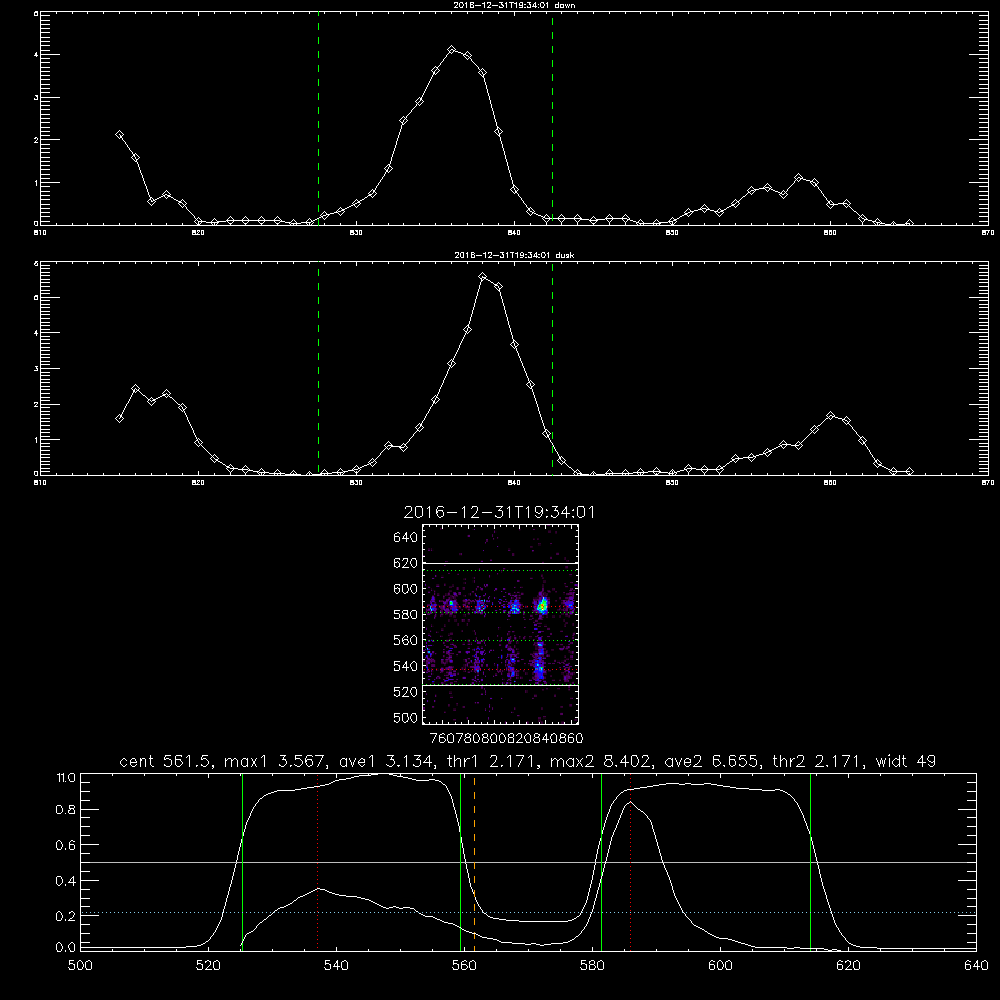Click the orange dashed center line in bottom plot
1000x1000 pixels.
474,862
